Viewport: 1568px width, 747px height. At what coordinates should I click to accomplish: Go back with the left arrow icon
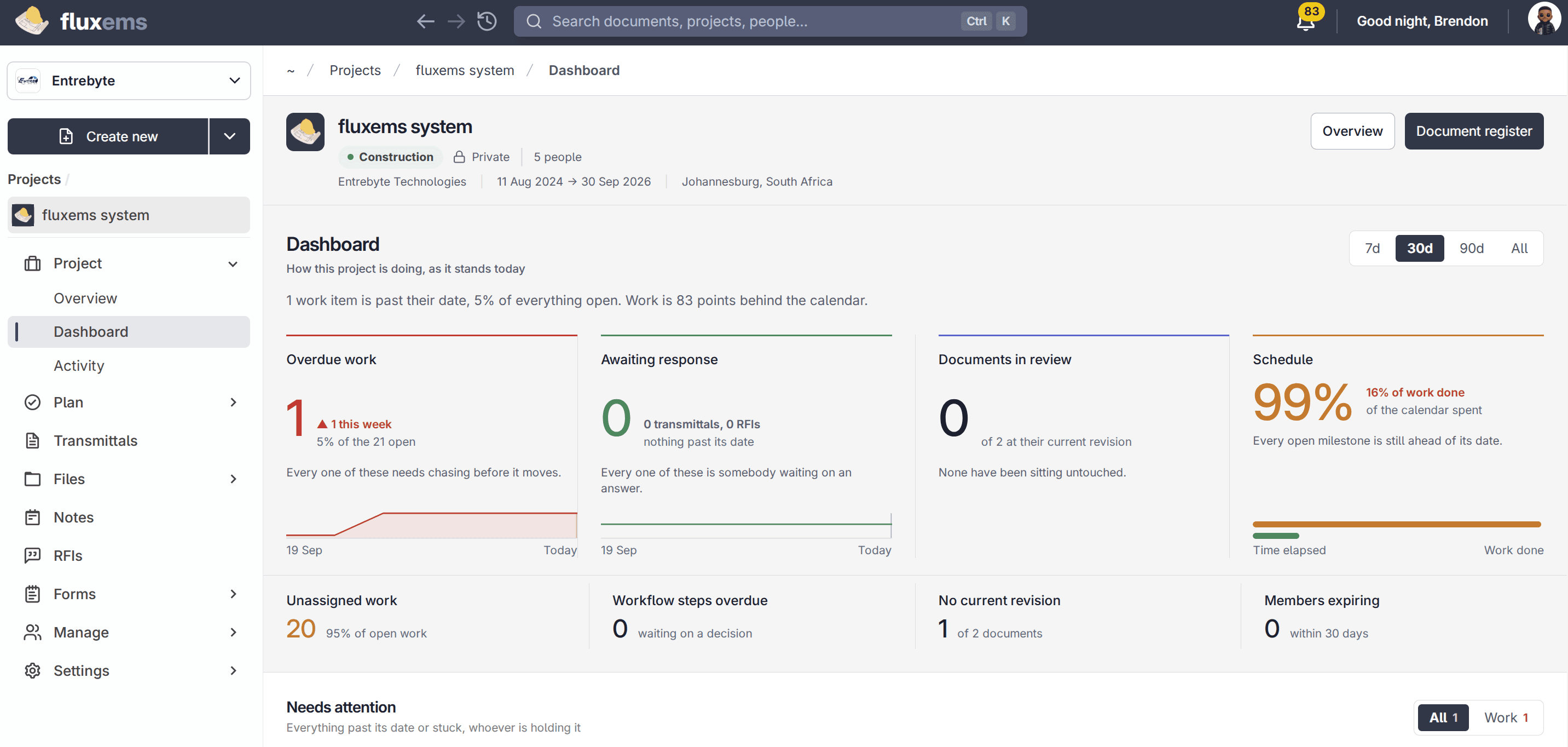pyautogui.click(x=425, y=21)
